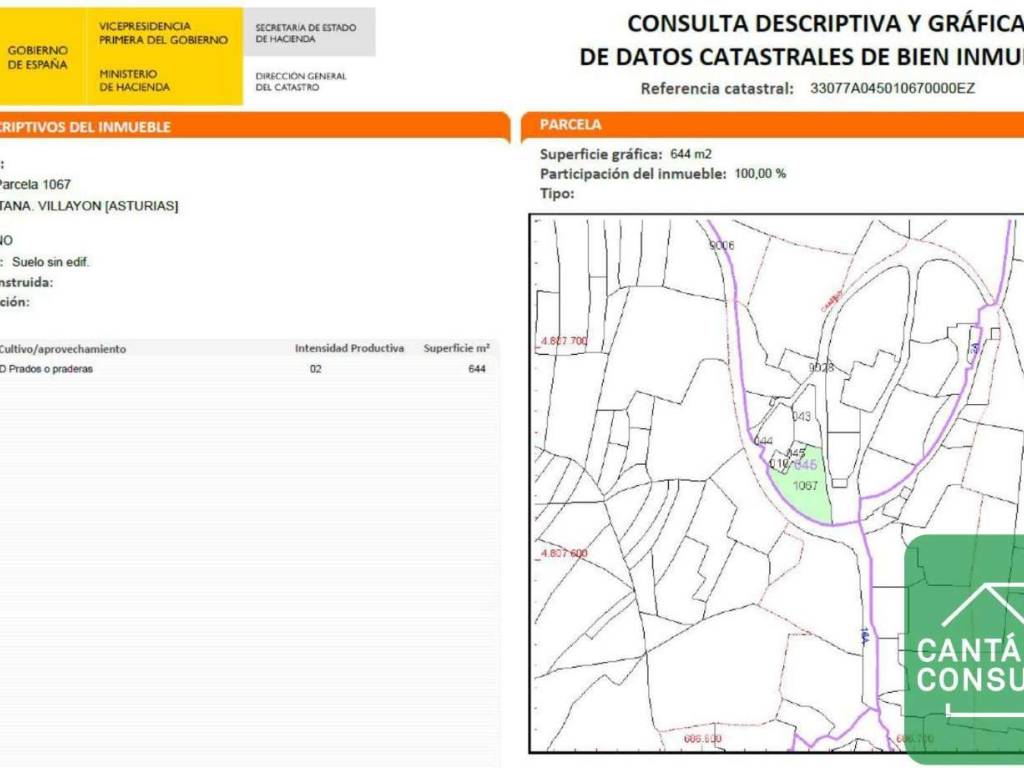Viewport: 1024px width, 768px height.
Task: Click Vicepresidencia Primera del Gobierno text
Action: (x=163, y=33)
